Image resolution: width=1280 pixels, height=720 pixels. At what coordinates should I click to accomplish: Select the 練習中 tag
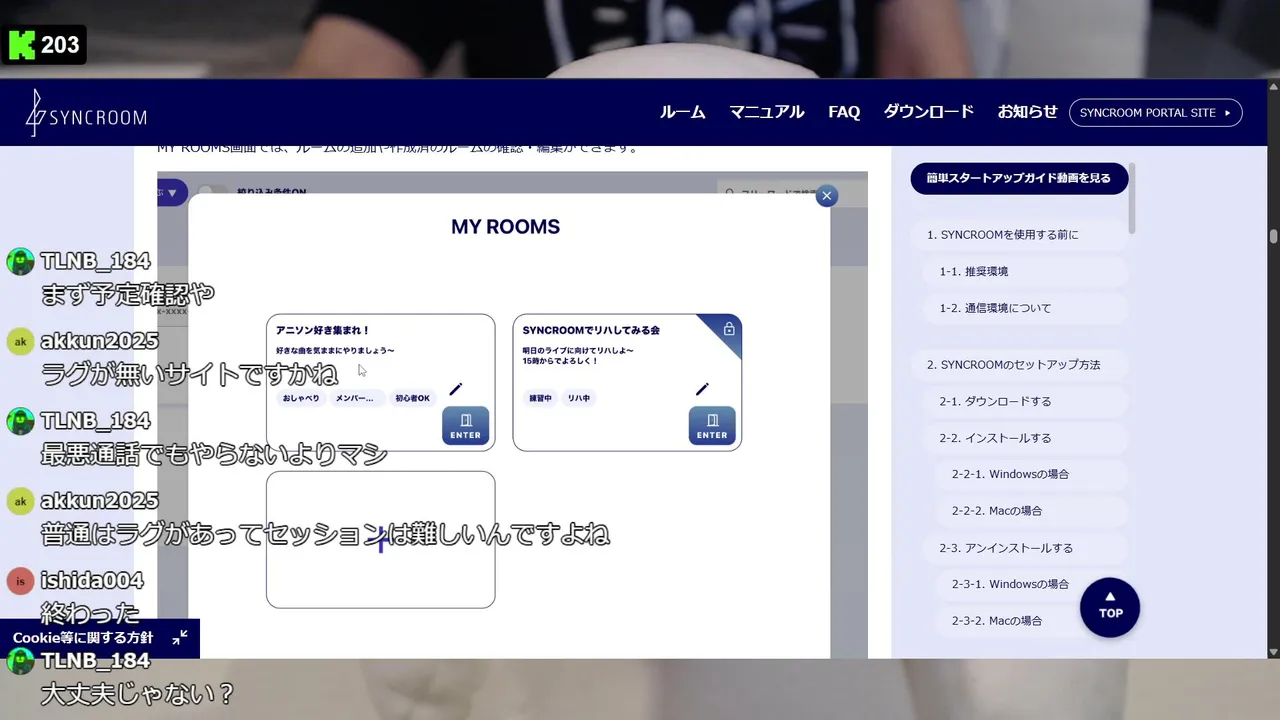540,398
